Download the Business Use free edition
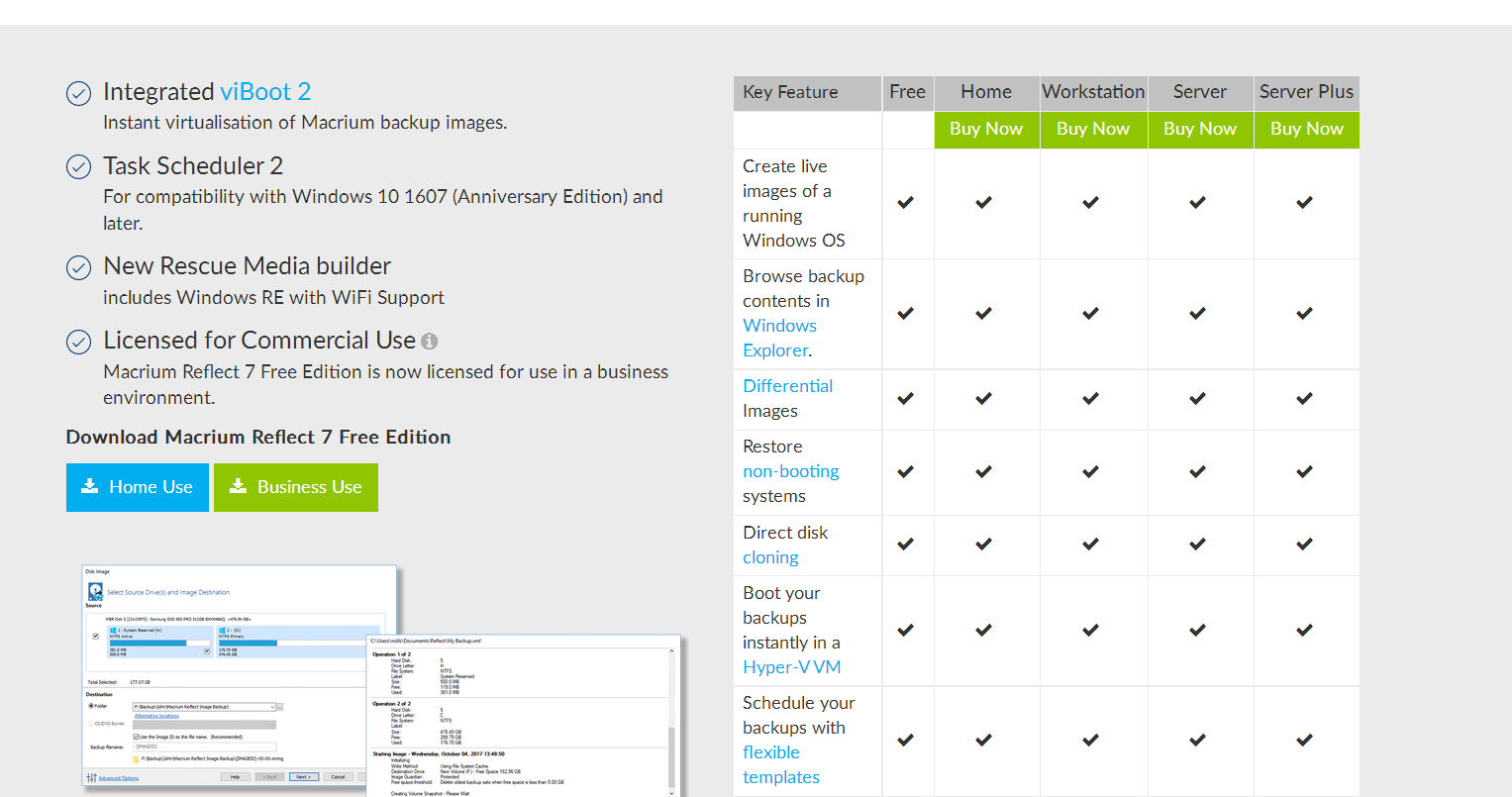The width and height of the screenshot is (1512, 797). pyautogui.click(x=296, y=487)
